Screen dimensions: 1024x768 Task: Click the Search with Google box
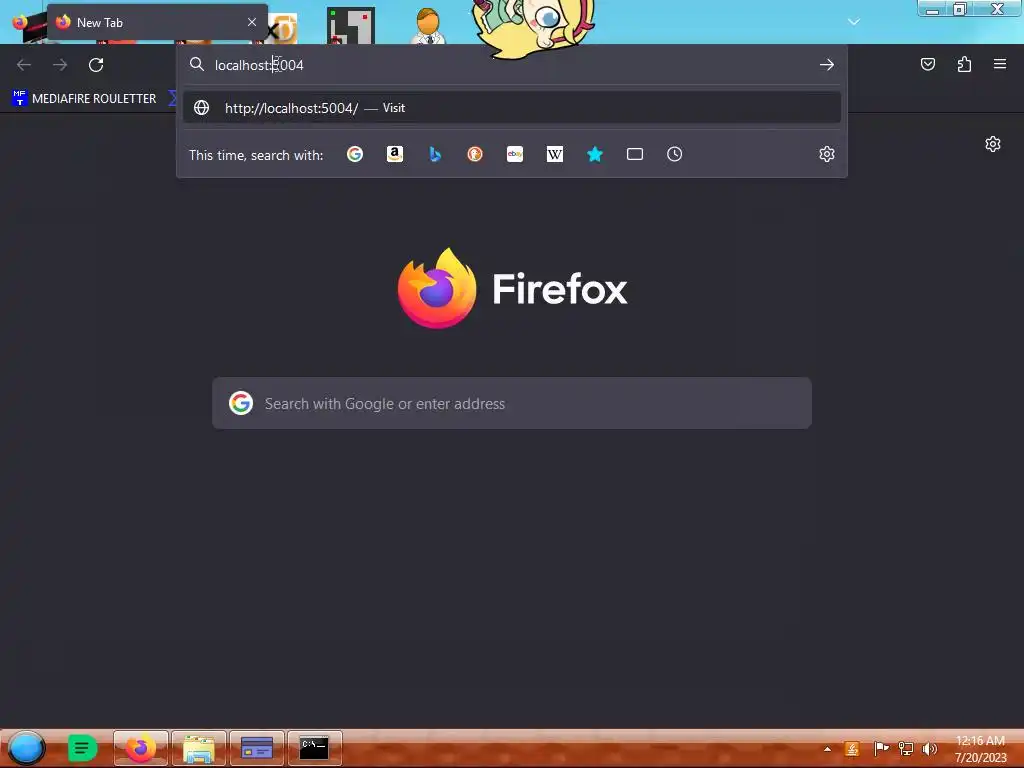point(512,404)
